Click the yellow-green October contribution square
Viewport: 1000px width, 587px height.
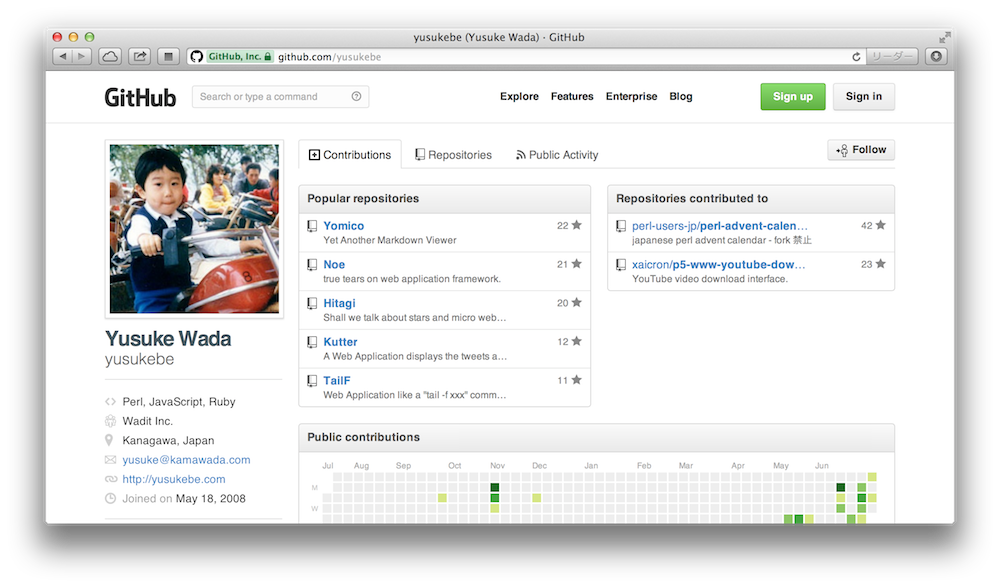[x=442, y=498]
